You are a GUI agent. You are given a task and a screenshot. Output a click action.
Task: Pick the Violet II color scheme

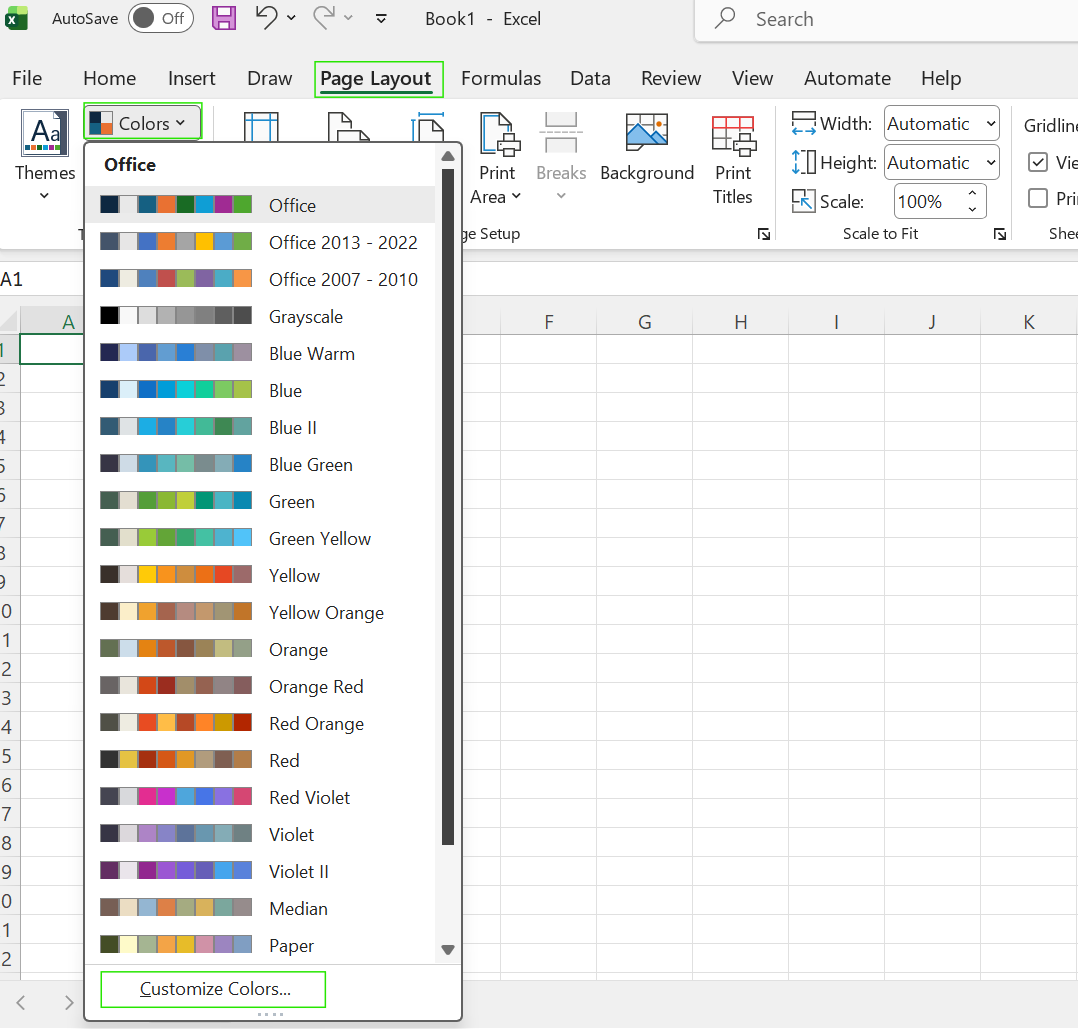pos(261,872)
